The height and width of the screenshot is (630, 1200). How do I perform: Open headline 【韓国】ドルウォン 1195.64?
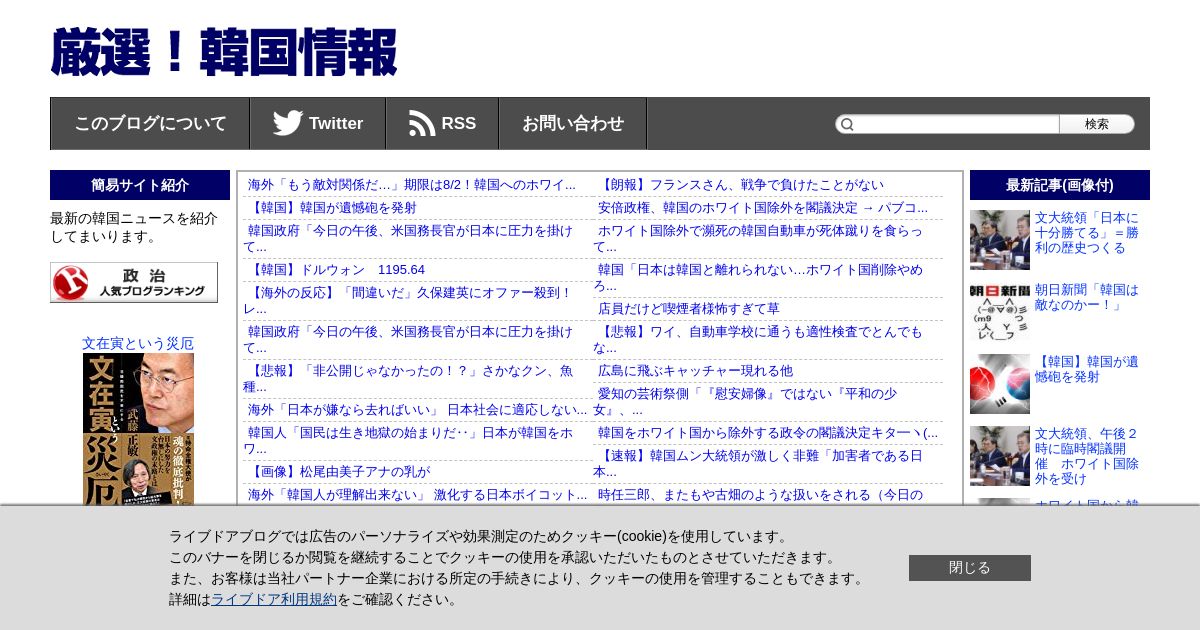[336, 270]
